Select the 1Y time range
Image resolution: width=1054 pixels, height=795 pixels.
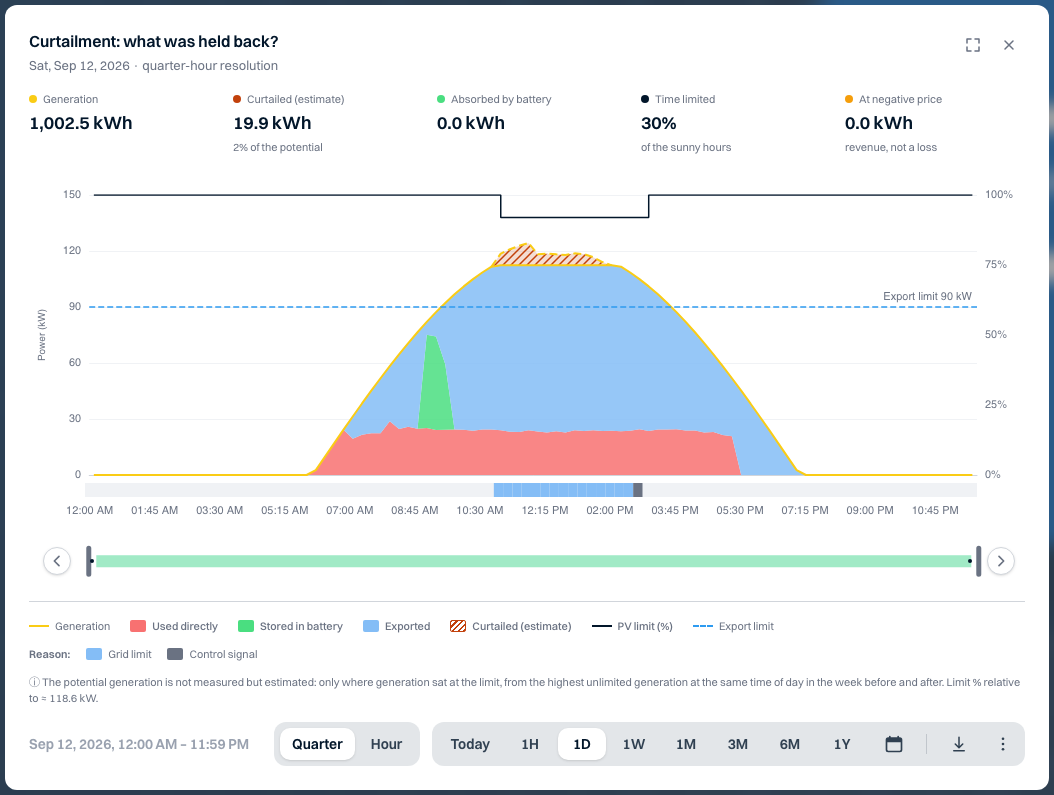[x=842, y=744]
